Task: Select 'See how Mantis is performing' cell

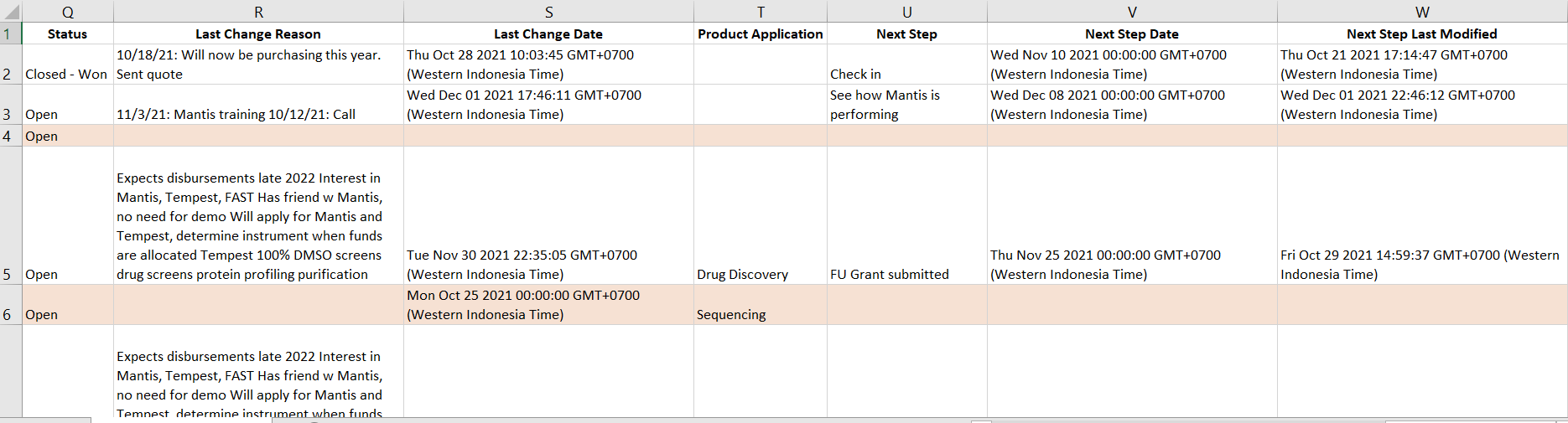Action: tap(907, 105)
